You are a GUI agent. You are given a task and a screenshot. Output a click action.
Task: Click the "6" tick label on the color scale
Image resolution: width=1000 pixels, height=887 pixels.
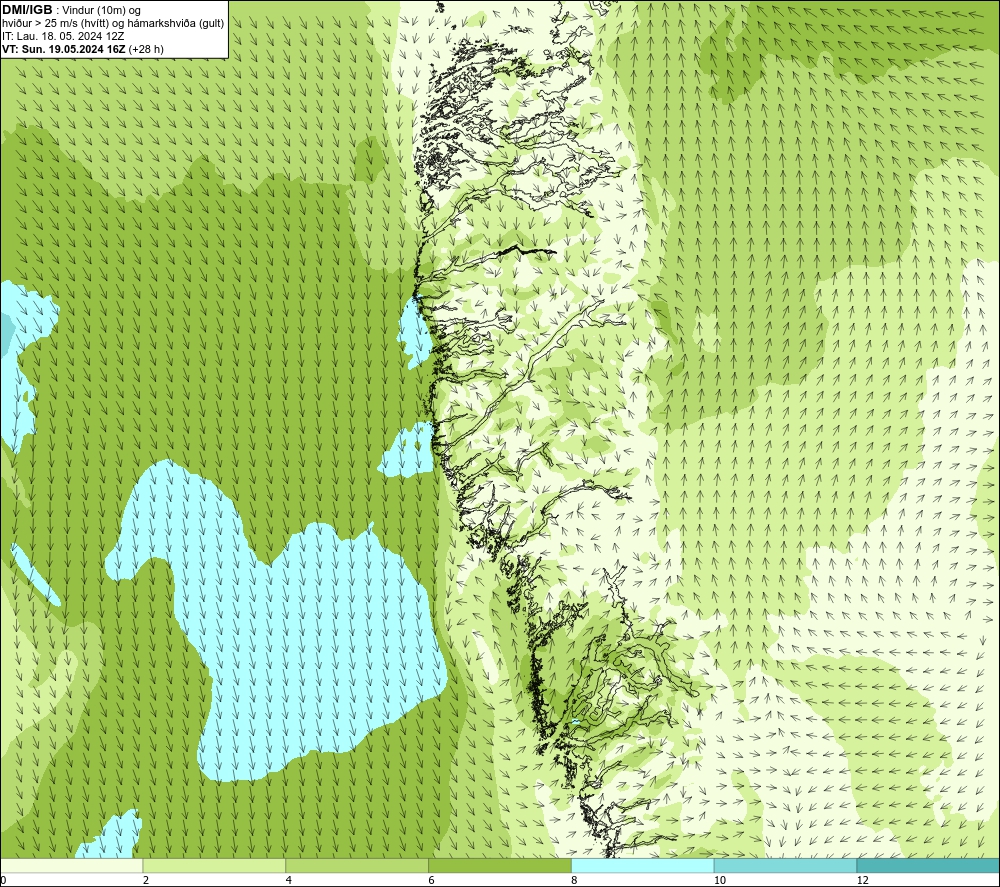point(432,880)
